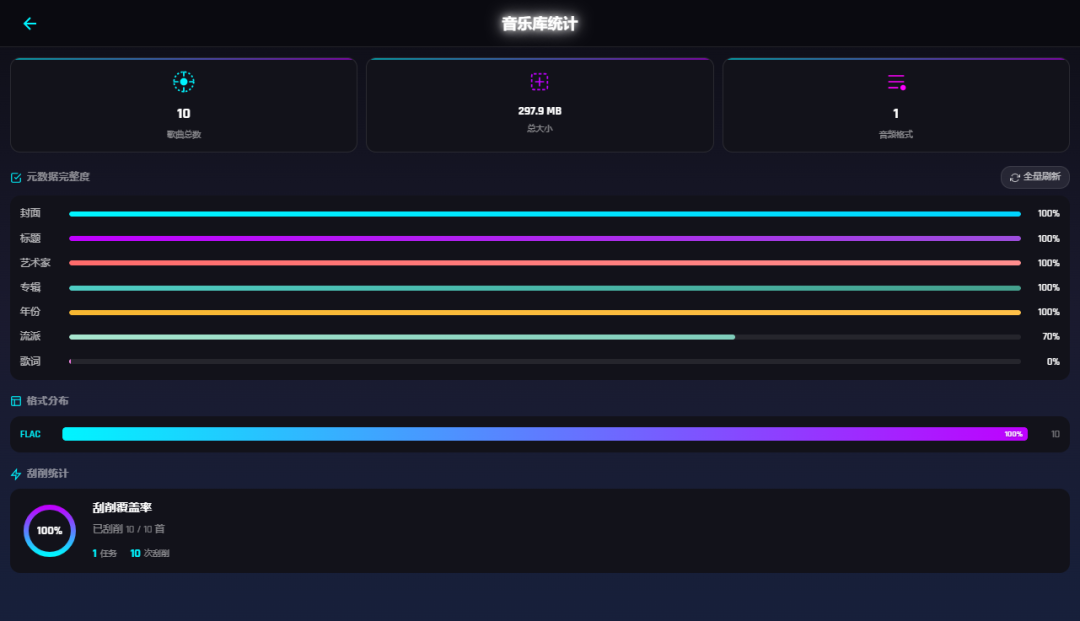
Task: Click the 标题 title progress bar
Action: coord(545,238)
